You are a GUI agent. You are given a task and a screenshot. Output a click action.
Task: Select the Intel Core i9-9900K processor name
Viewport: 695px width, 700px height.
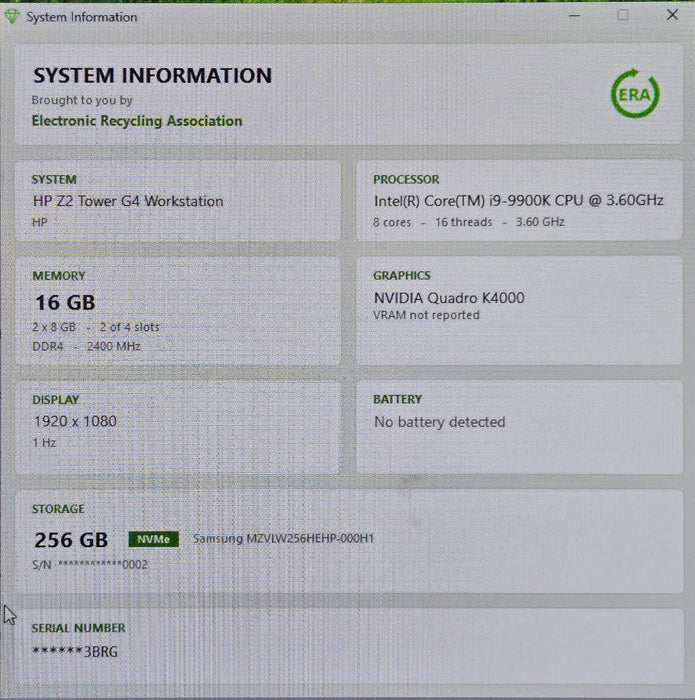coord(519,200)
